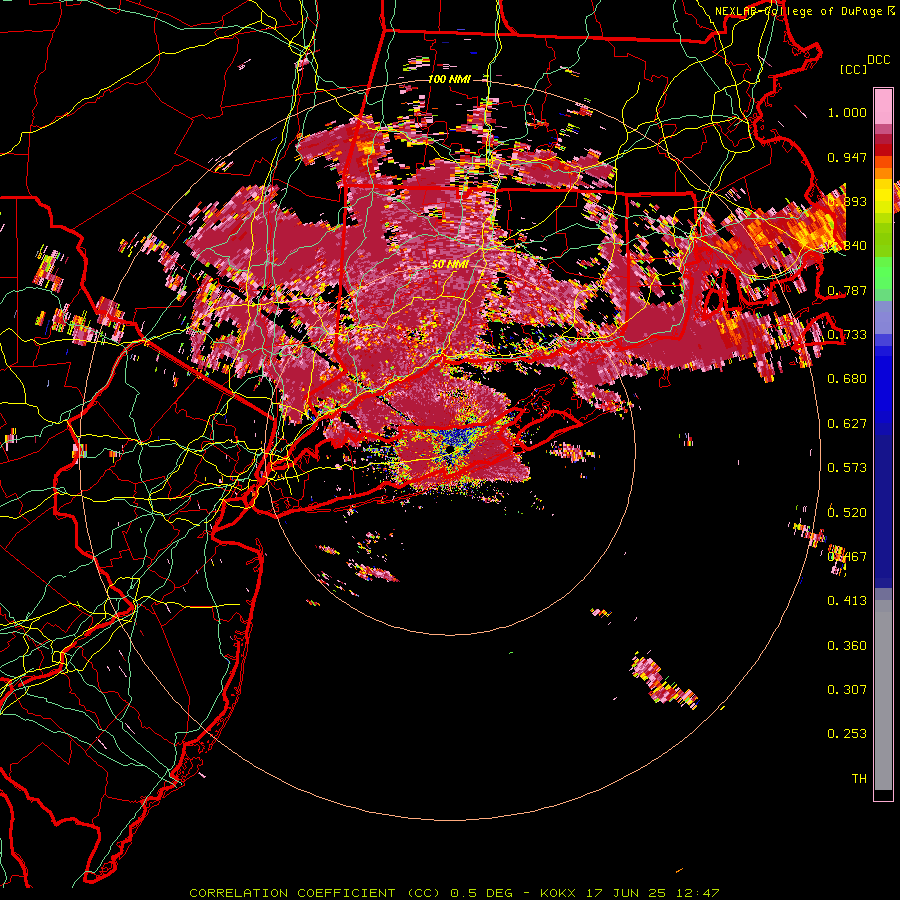The height and width of the screenshot is (900, 900).
Task: Pick the light pink top color bar segment
Action: (883, 107)
